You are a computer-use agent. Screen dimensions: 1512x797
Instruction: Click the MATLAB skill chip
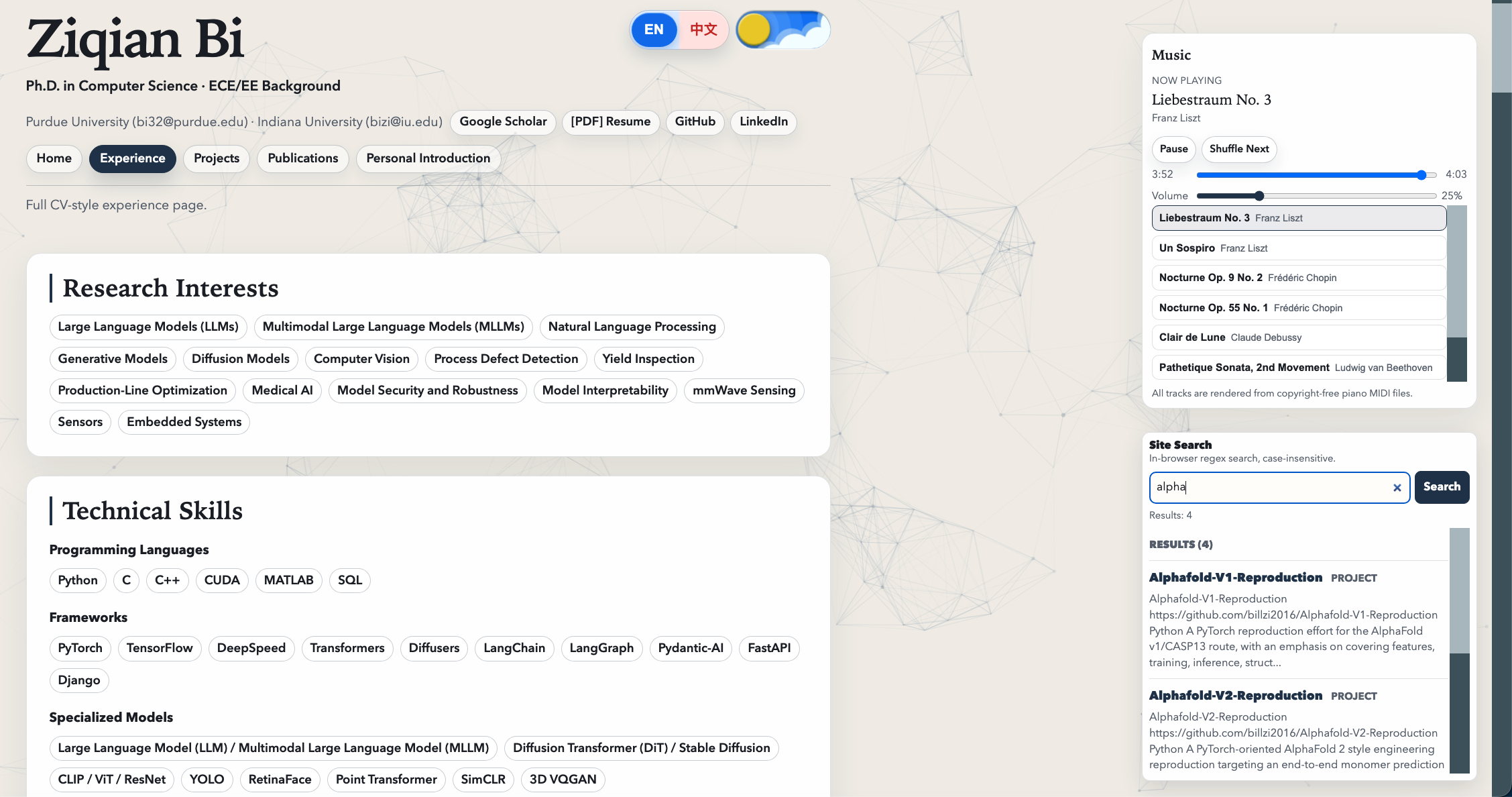[x=289, y=580]
